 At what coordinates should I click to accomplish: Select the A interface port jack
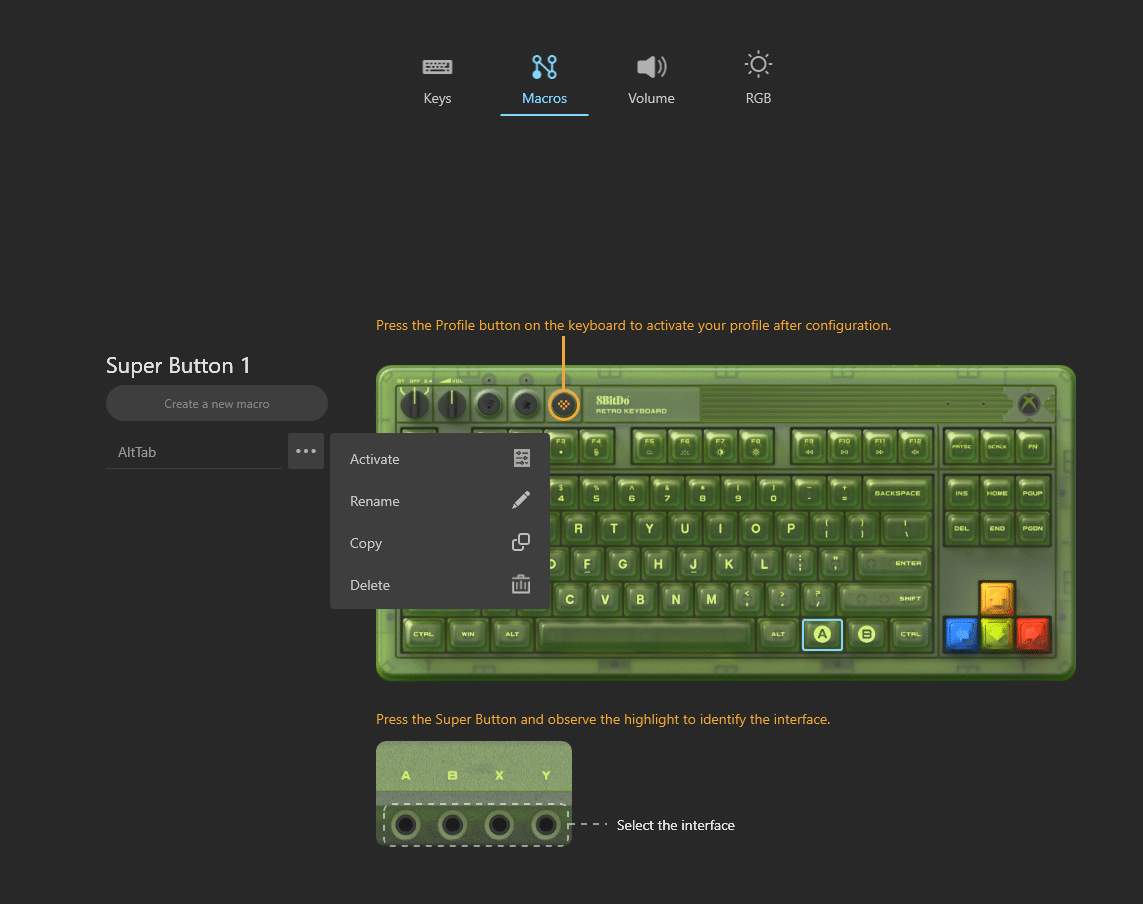(406, 825)
